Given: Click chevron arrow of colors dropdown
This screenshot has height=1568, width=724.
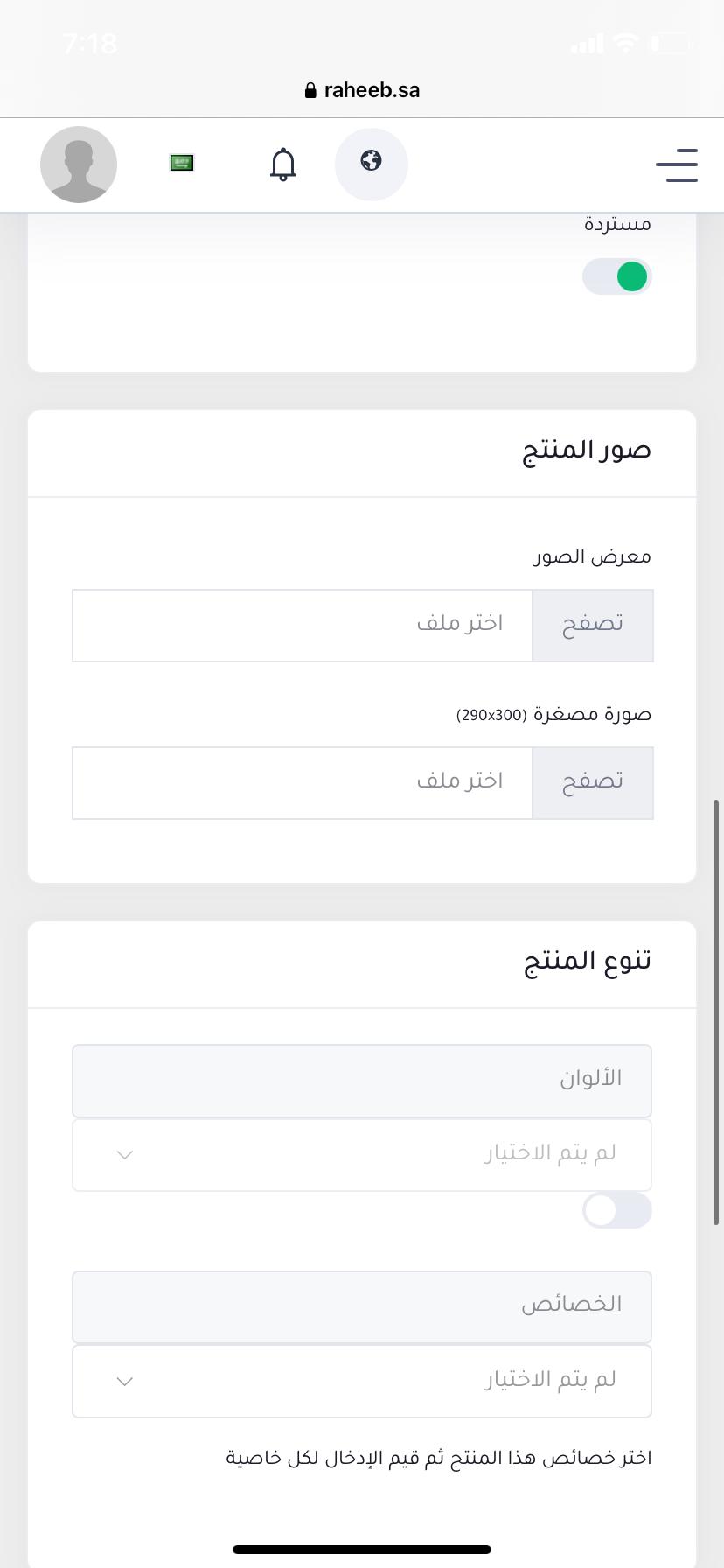Looking at the screenshot, I should coord(125,1155).
